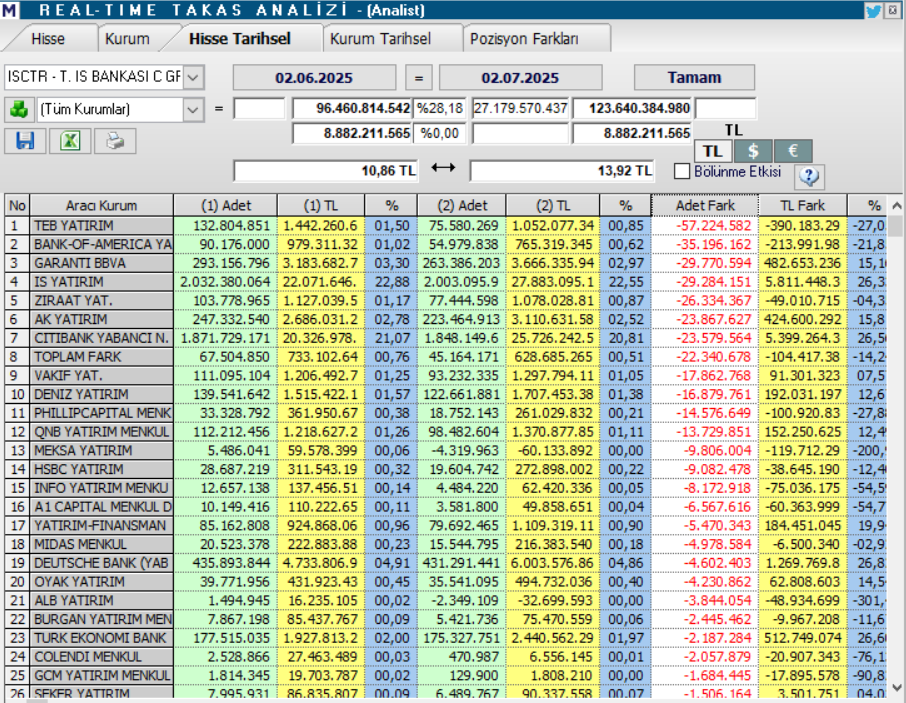Switch to the Kurum Tarihsel tab

pyautogui.click(x=380, y=39)
